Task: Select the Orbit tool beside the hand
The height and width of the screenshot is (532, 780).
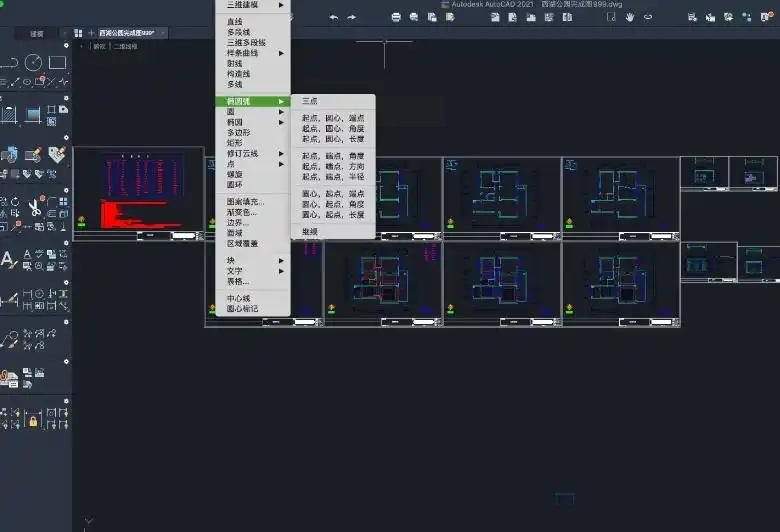Action: pyautogui.click(x=648, y=17)
